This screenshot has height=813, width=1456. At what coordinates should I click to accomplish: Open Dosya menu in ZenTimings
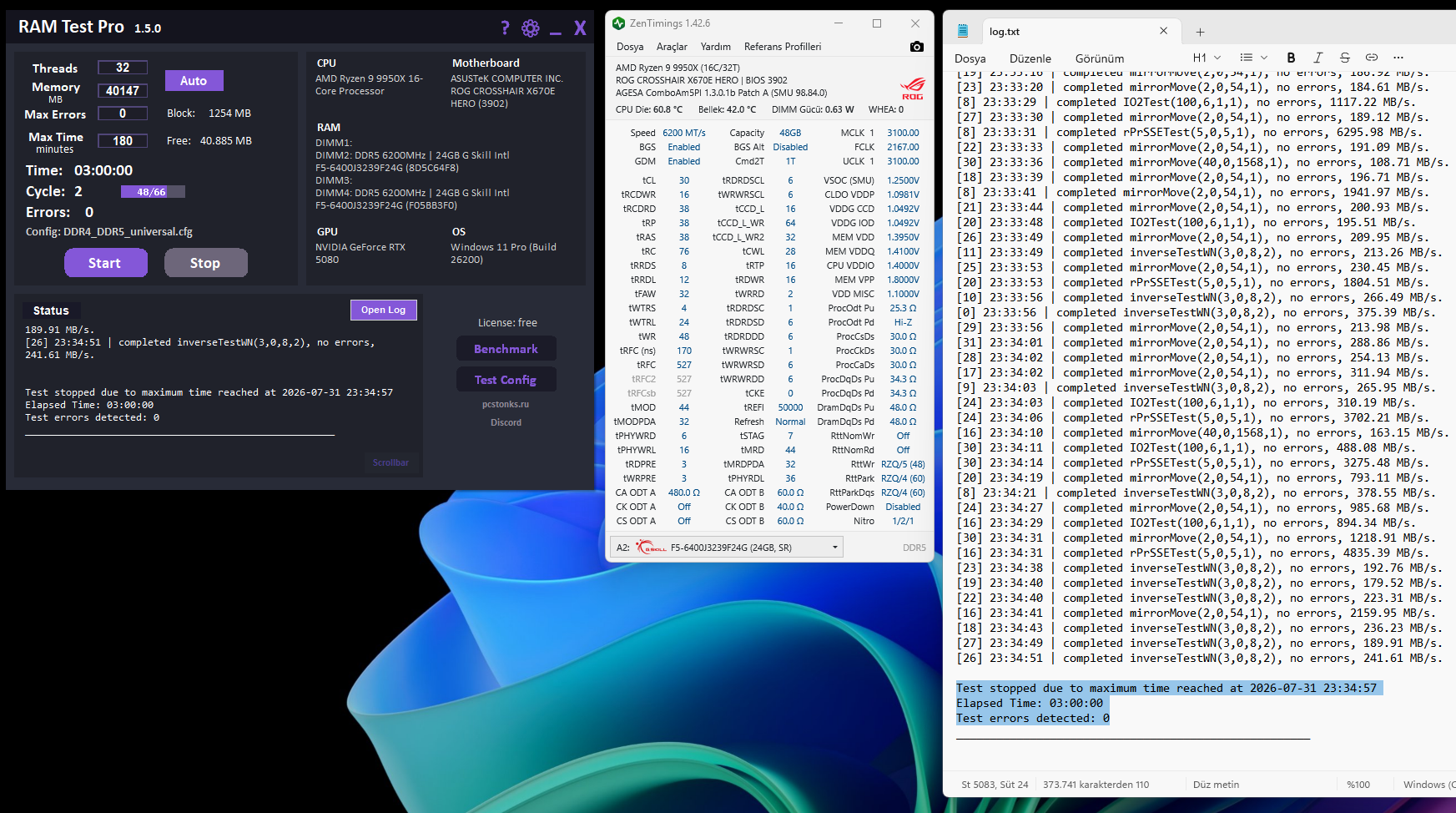[x=630, y=47]
